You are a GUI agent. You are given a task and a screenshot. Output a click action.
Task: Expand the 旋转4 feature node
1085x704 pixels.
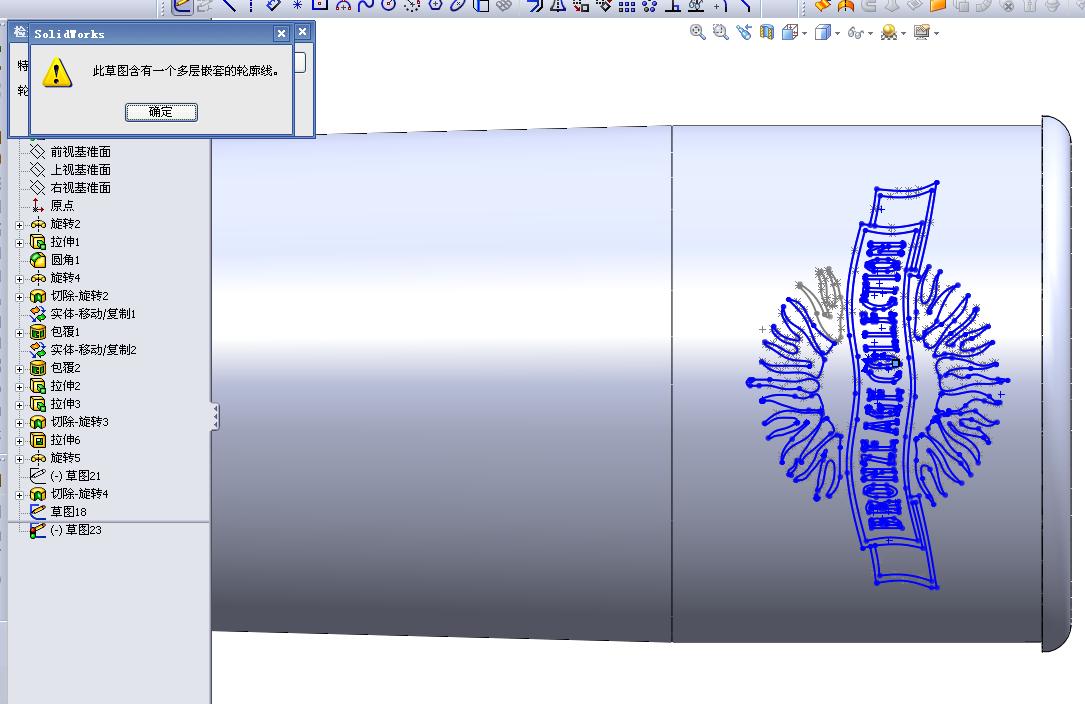click(x=19, y=279)
